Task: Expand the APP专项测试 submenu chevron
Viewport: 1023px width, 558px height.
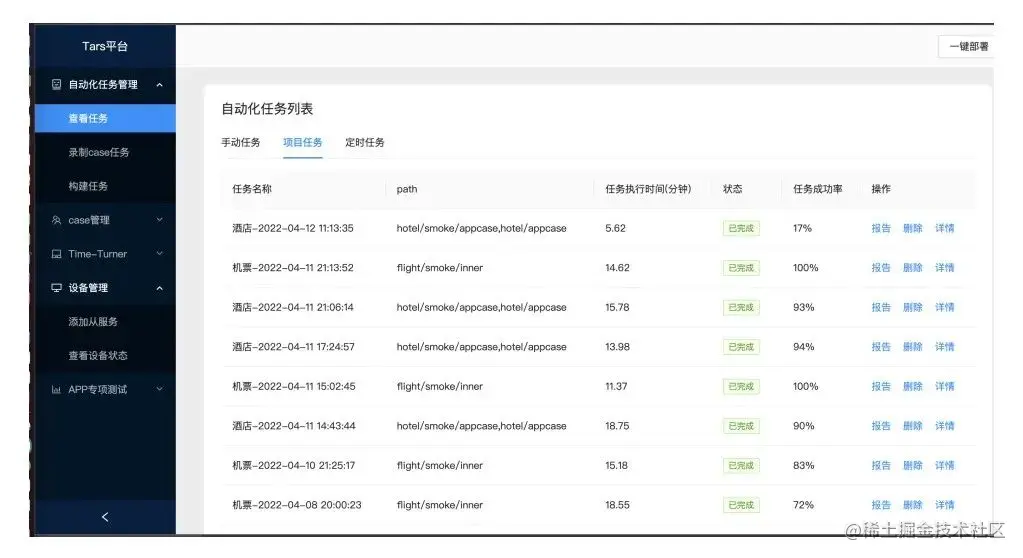Action: pyautogui.click(x=159, y=390)
